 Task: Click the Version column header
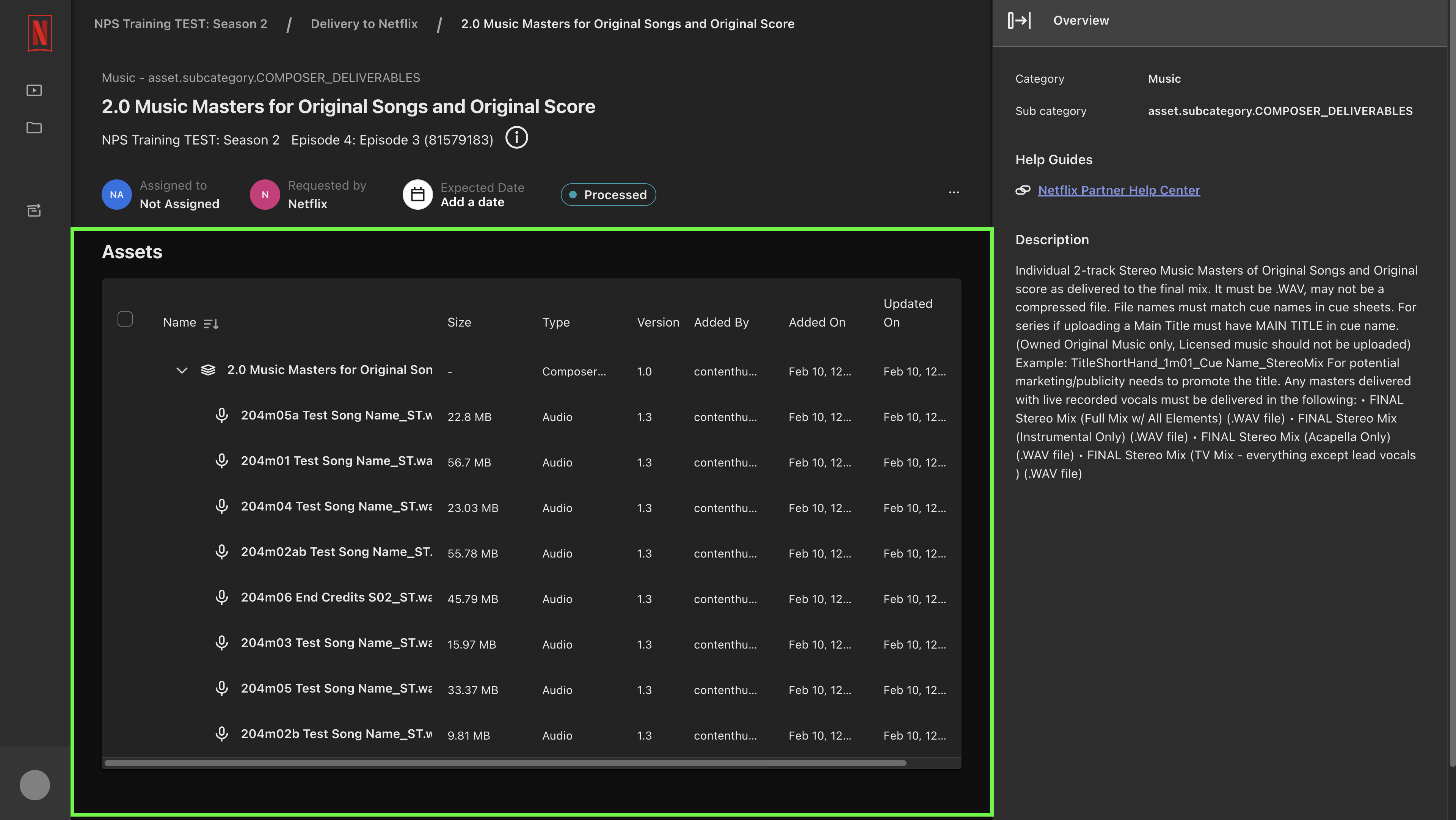click(x=658, y=322)
